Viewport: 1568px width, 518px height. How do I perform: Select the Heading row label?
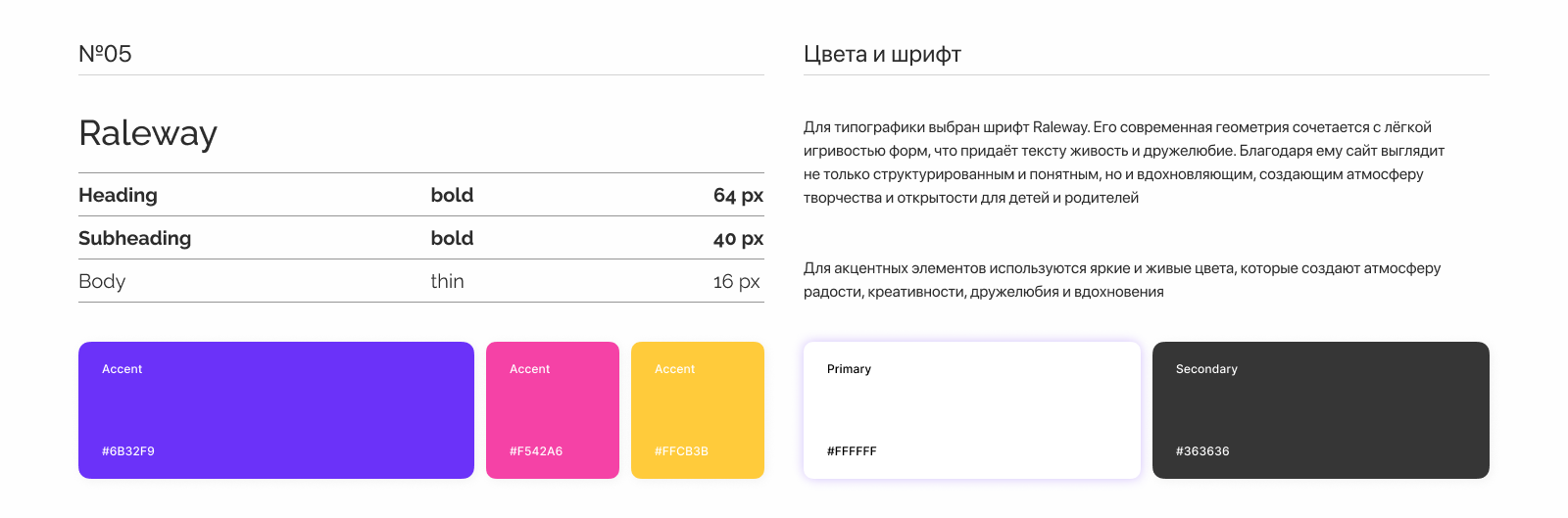click(118, 195)
